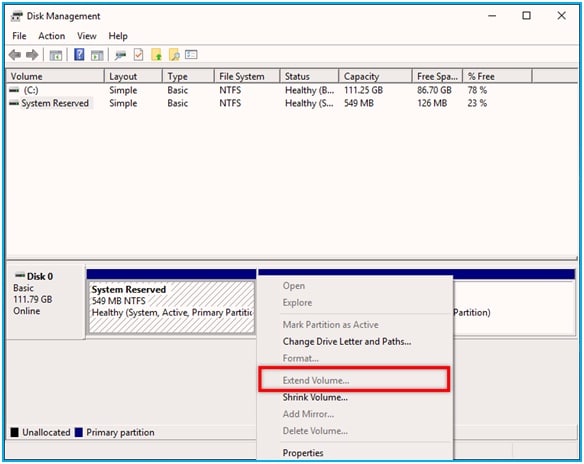Click the 86.70 GB free space value

point(434,90)
